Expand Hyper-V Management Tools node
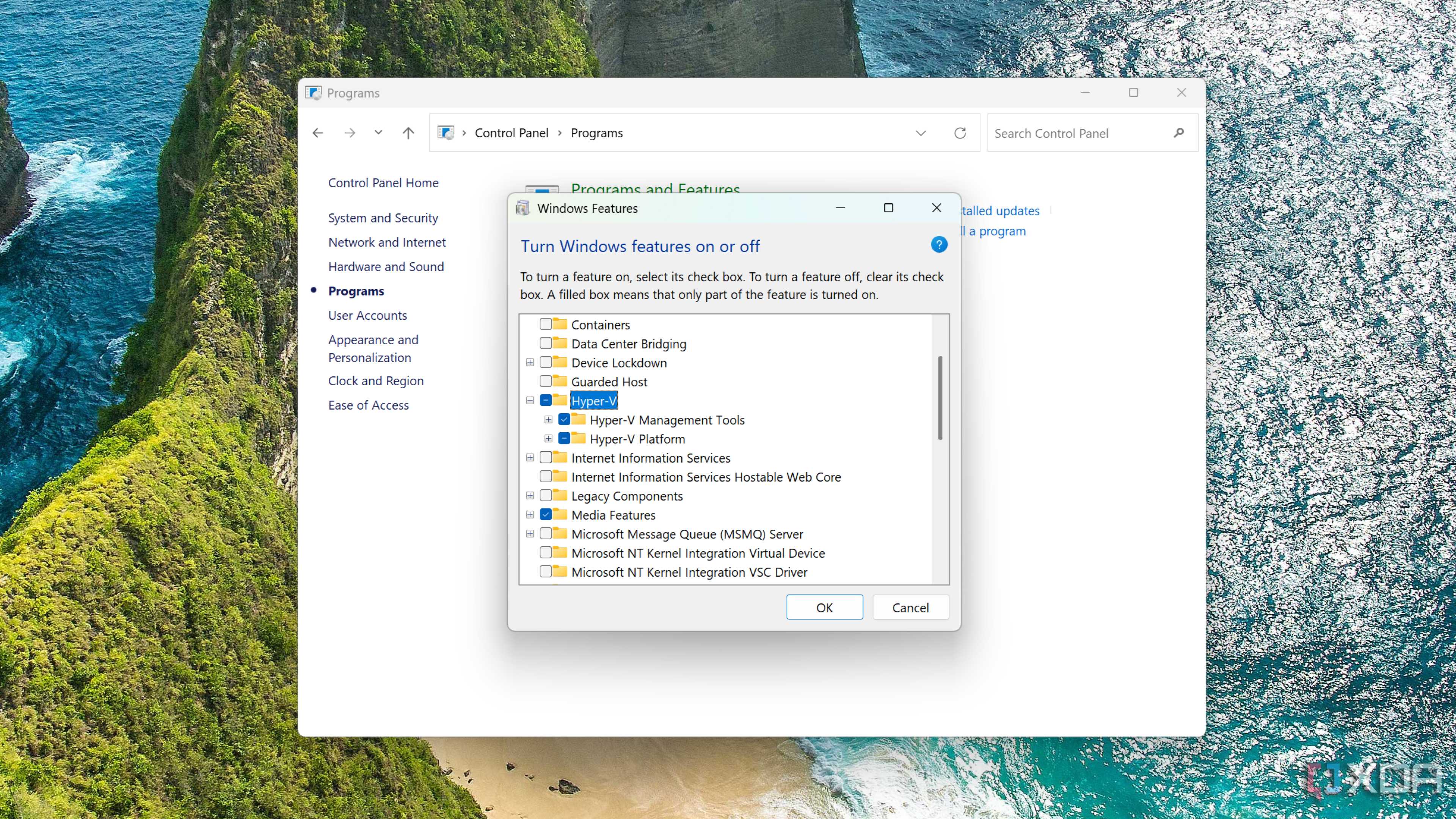 pos(548,419)
